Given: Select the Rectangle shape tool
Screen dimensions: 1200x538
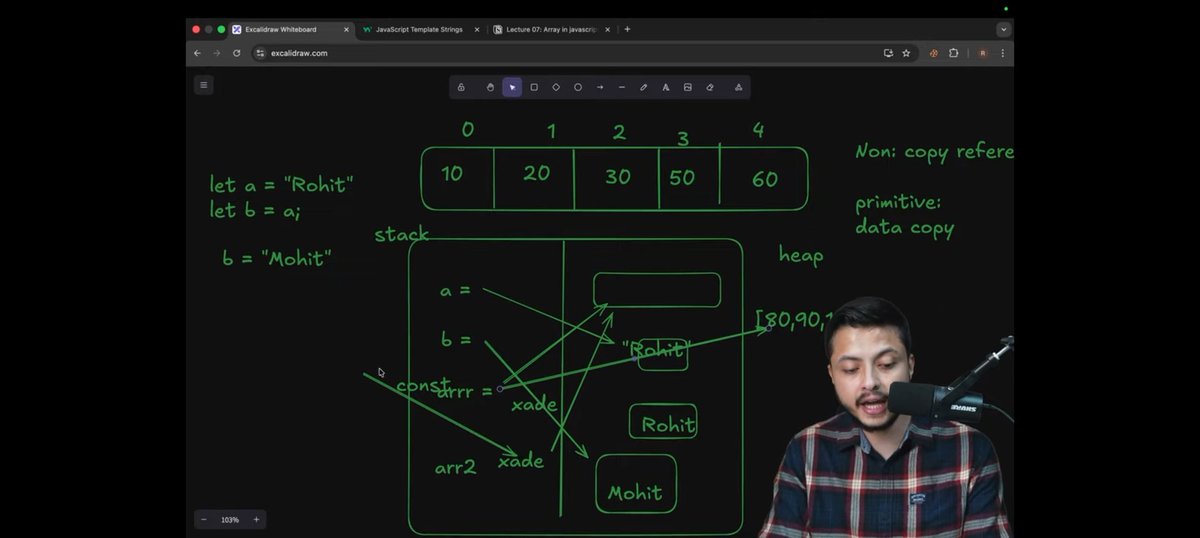Looking at the screenshot, I should pos(534,87).
